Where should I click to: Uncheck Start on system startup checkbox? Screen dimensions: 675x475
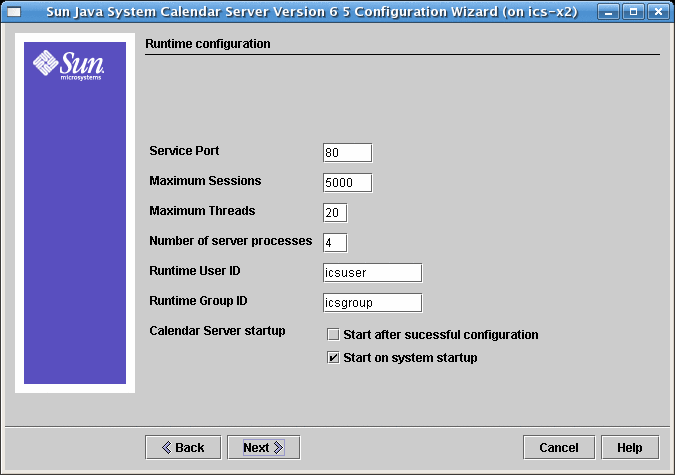tap(333, 357)
